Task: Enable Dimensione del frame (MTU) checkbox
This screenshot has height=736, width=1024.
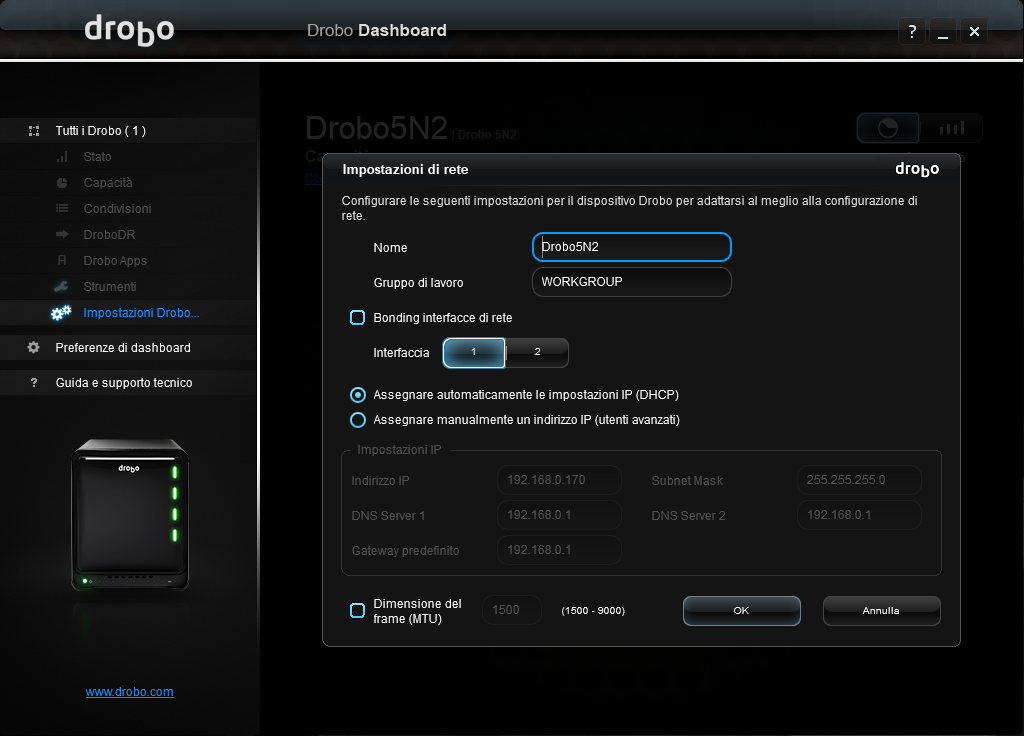Action: tap(357, 611)
